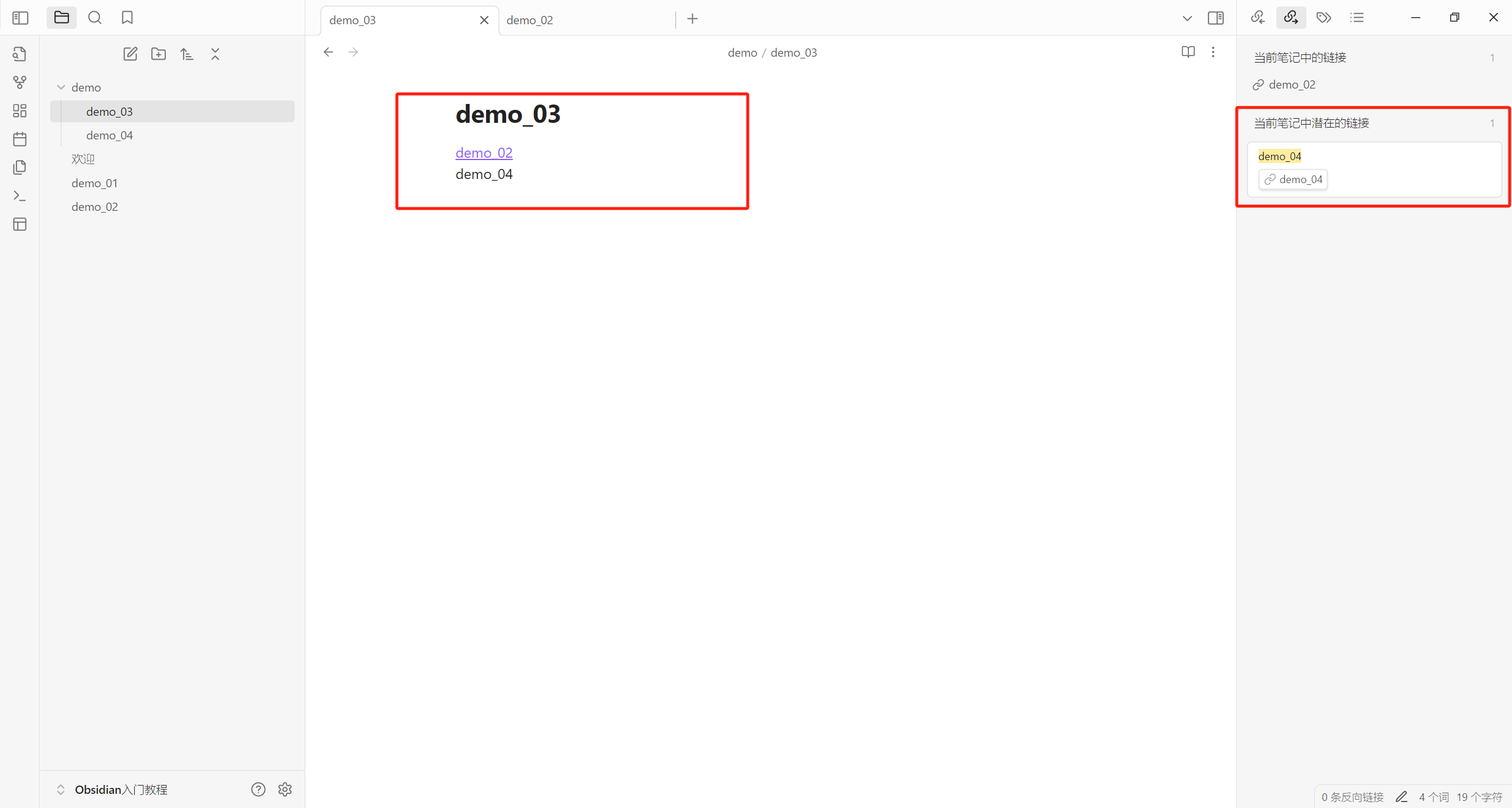Viewport: 1512px width, 808px height.
Task: Open the canvas icon in ribbon
Action: click(19, 110)
